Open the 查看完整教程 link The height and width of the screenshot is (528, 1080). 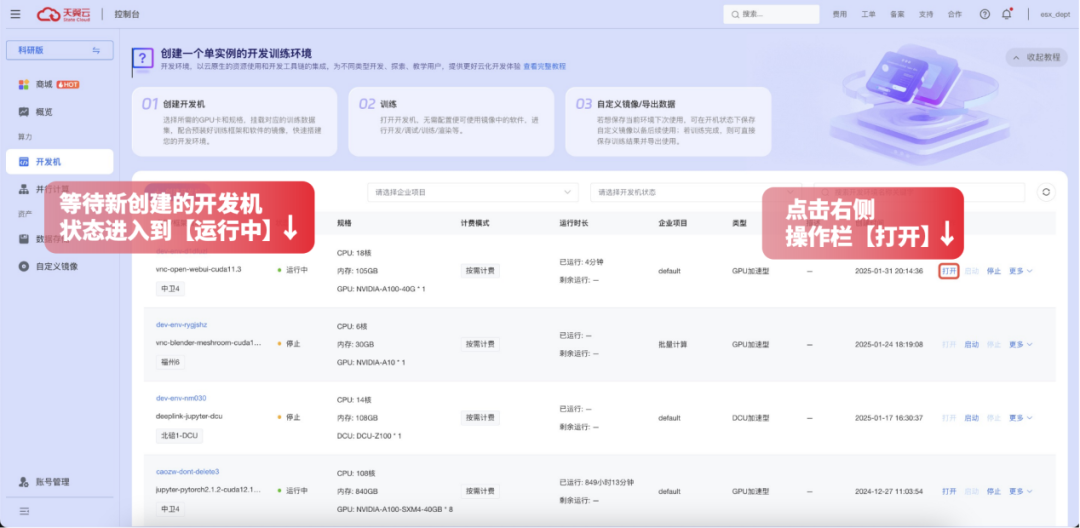[x=544, y=67]
